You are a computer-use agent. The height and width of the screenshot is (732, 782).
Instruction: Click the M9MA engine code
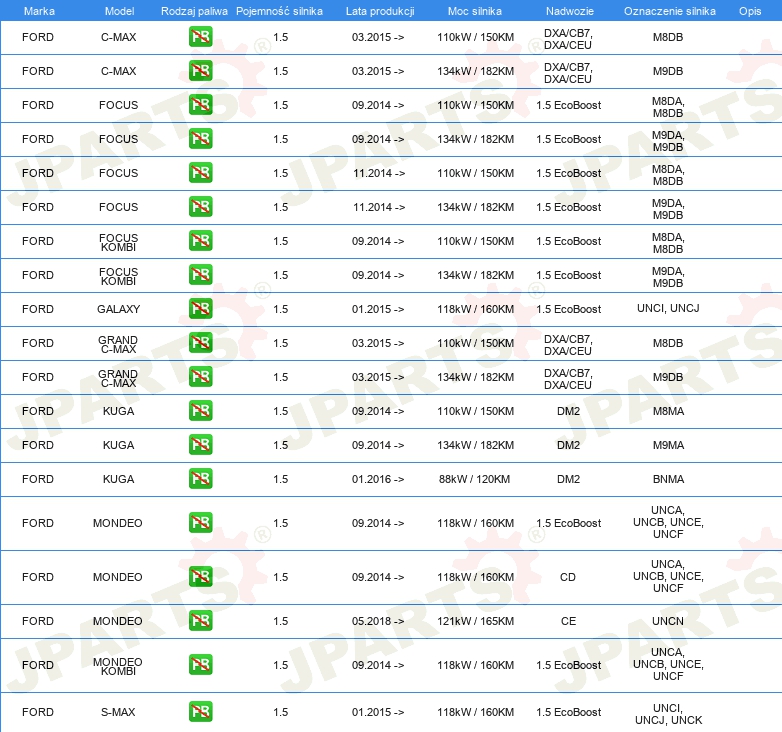(x=668, y=445)
